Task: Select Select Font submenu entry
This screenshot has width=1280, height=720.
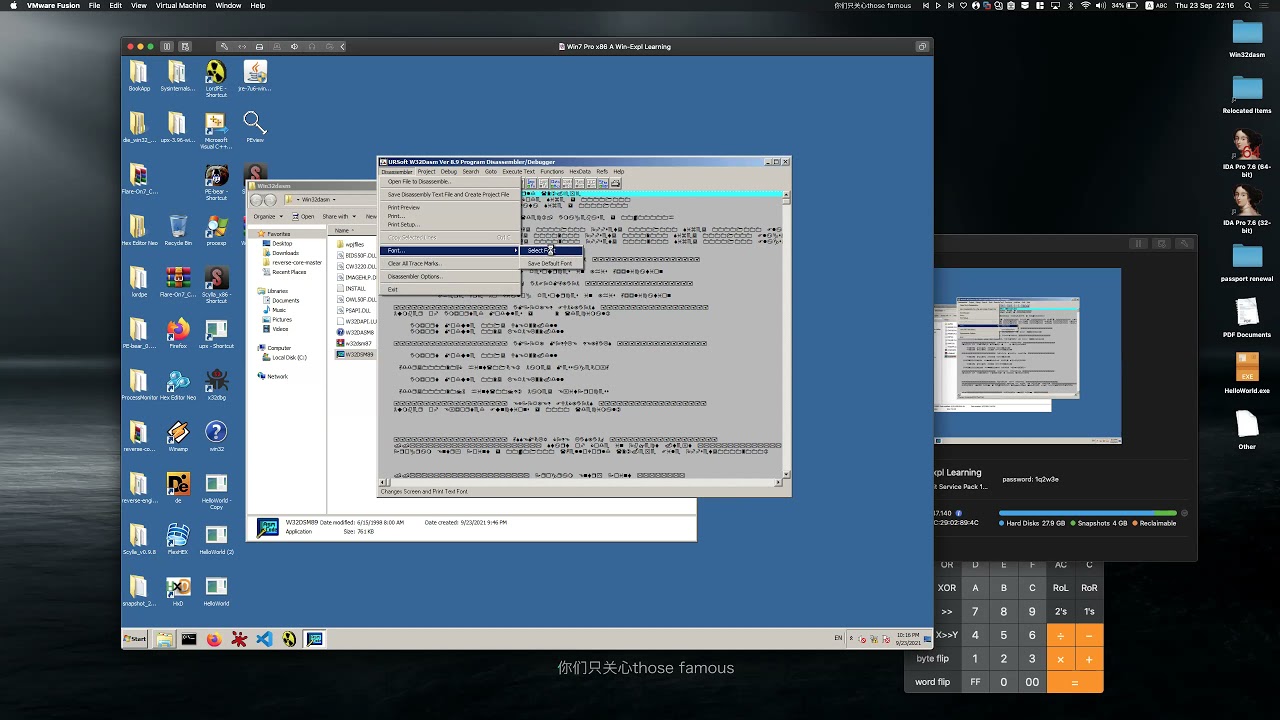Action: pos(551,250)
